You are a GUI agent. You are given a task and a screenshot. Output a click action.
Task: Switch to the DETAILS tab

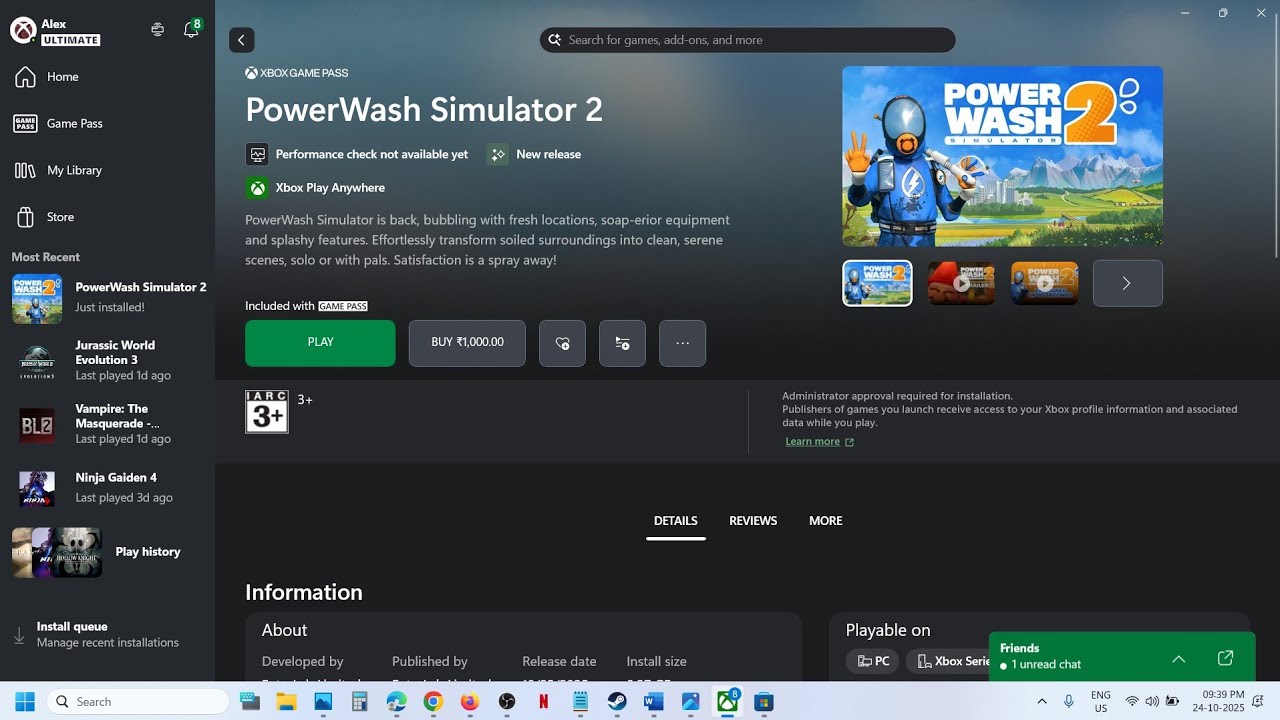[676, 521]
